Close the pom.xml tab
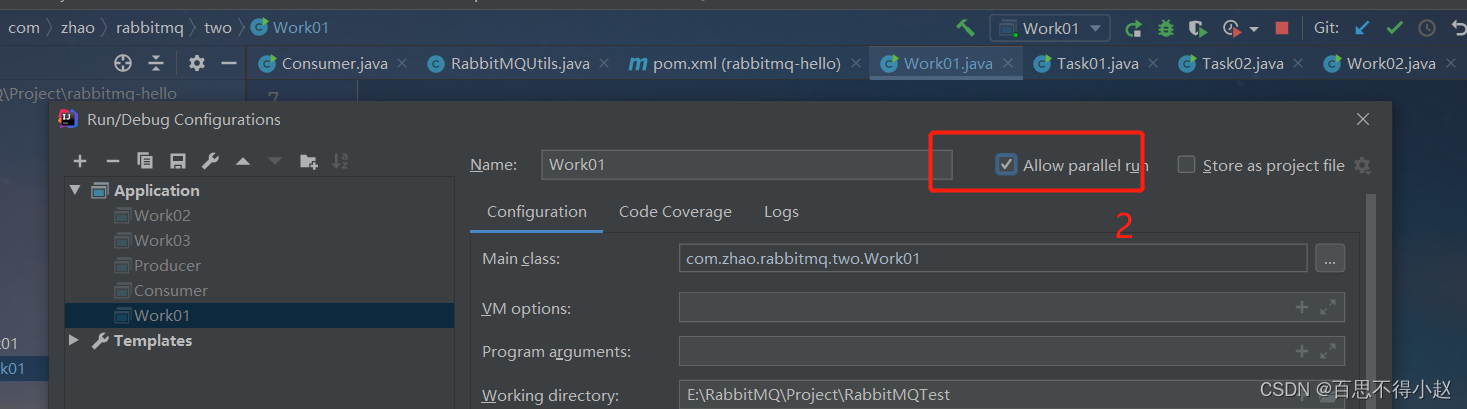The height and width of the screenshot is (409, 1467). coord(855,63)
